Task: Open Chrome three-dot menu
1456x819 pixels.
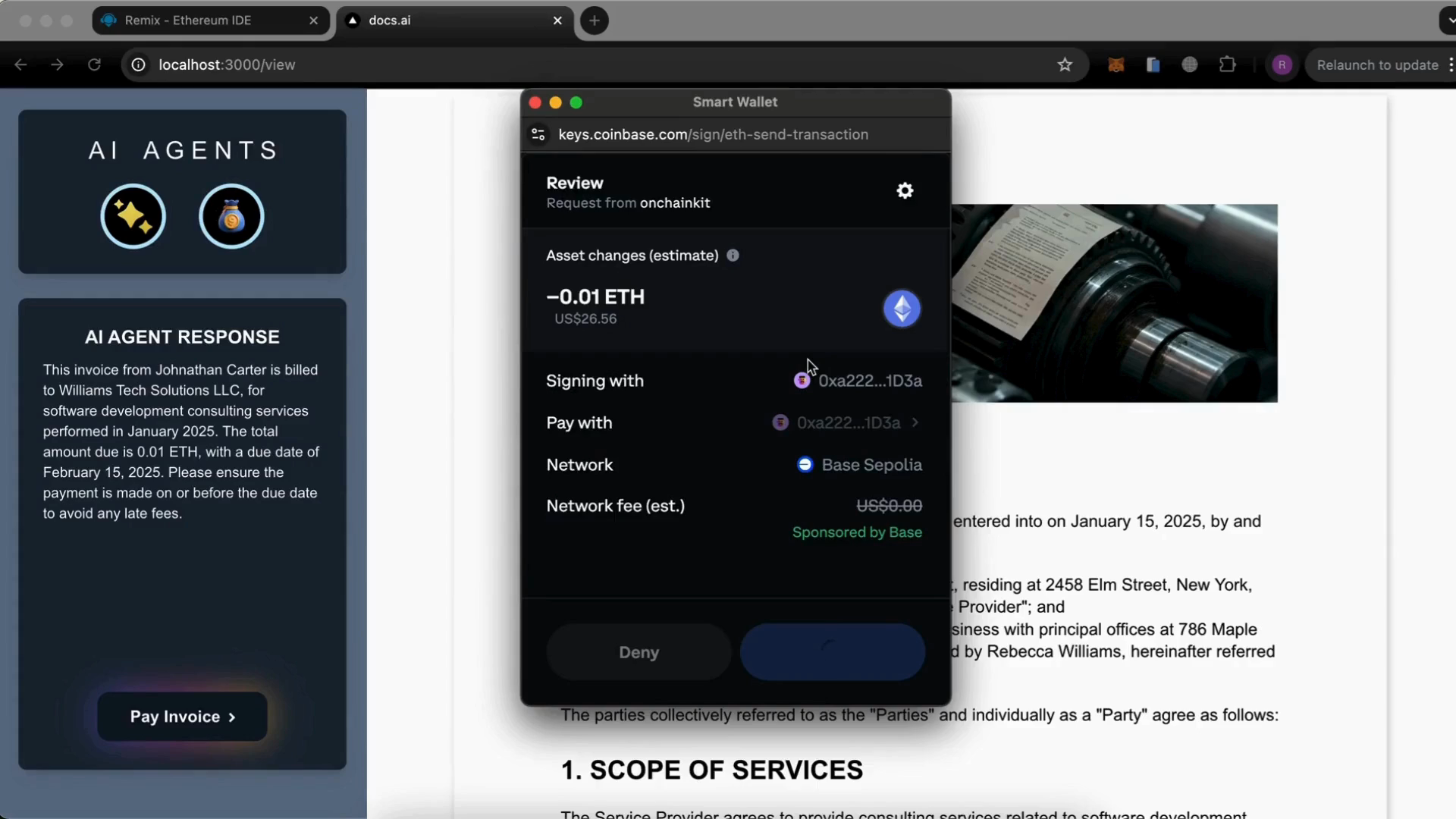Action: 1450,65
